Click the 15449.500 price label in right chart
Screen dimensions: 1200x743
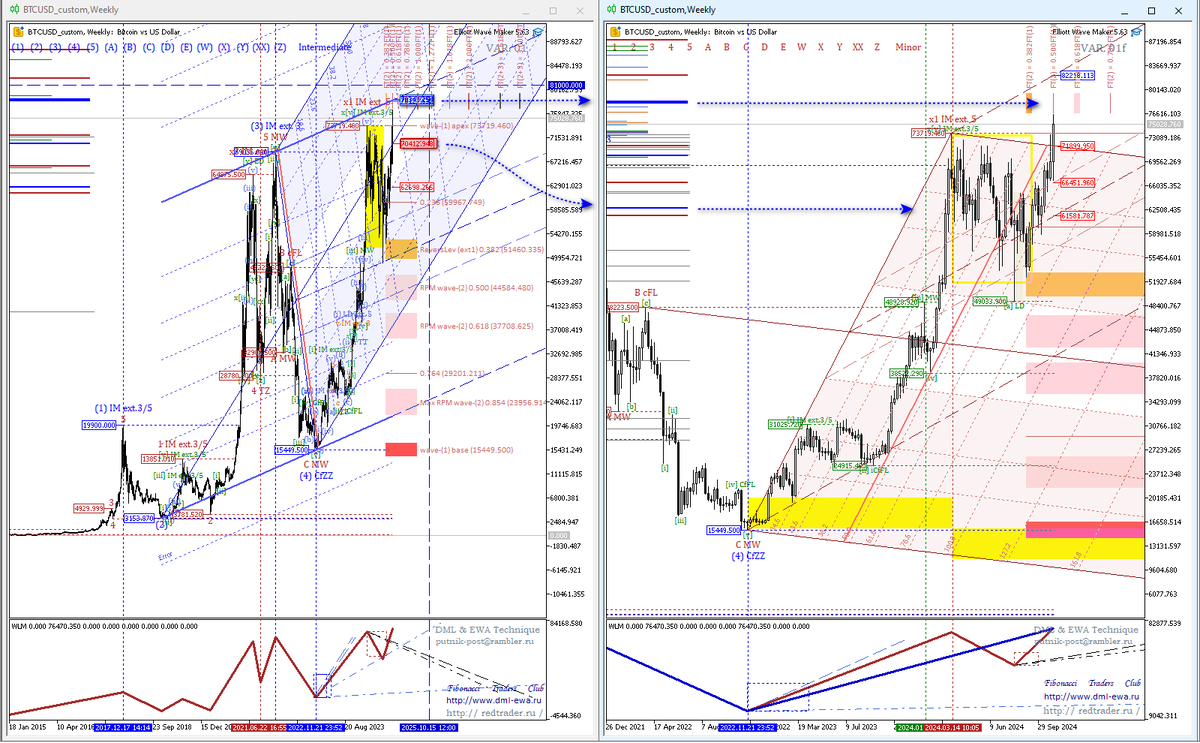725,530
